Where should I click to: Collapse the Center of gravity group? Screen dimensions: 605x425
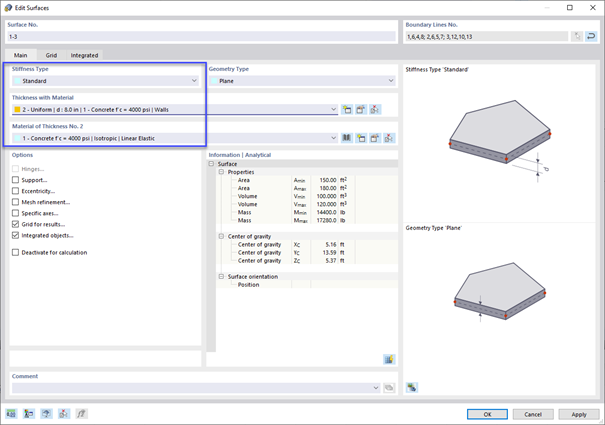pos(221,236)
